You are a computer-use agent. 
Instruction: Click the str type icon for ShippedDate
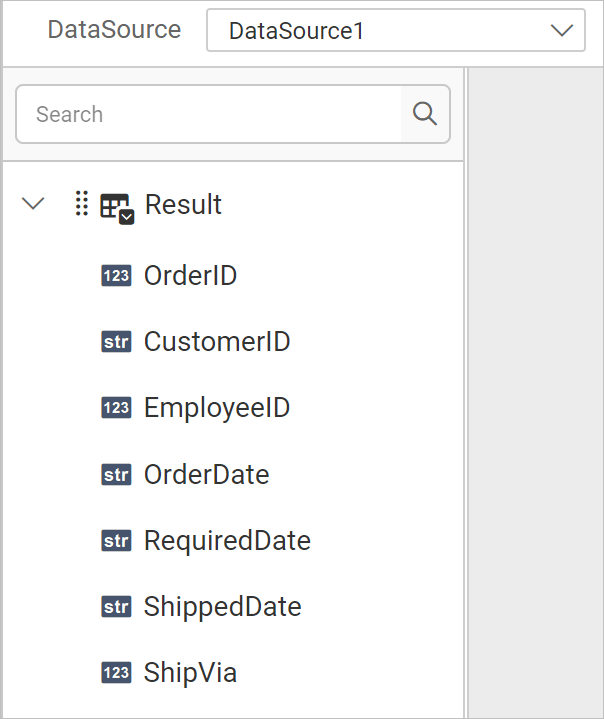coord(116,607)
